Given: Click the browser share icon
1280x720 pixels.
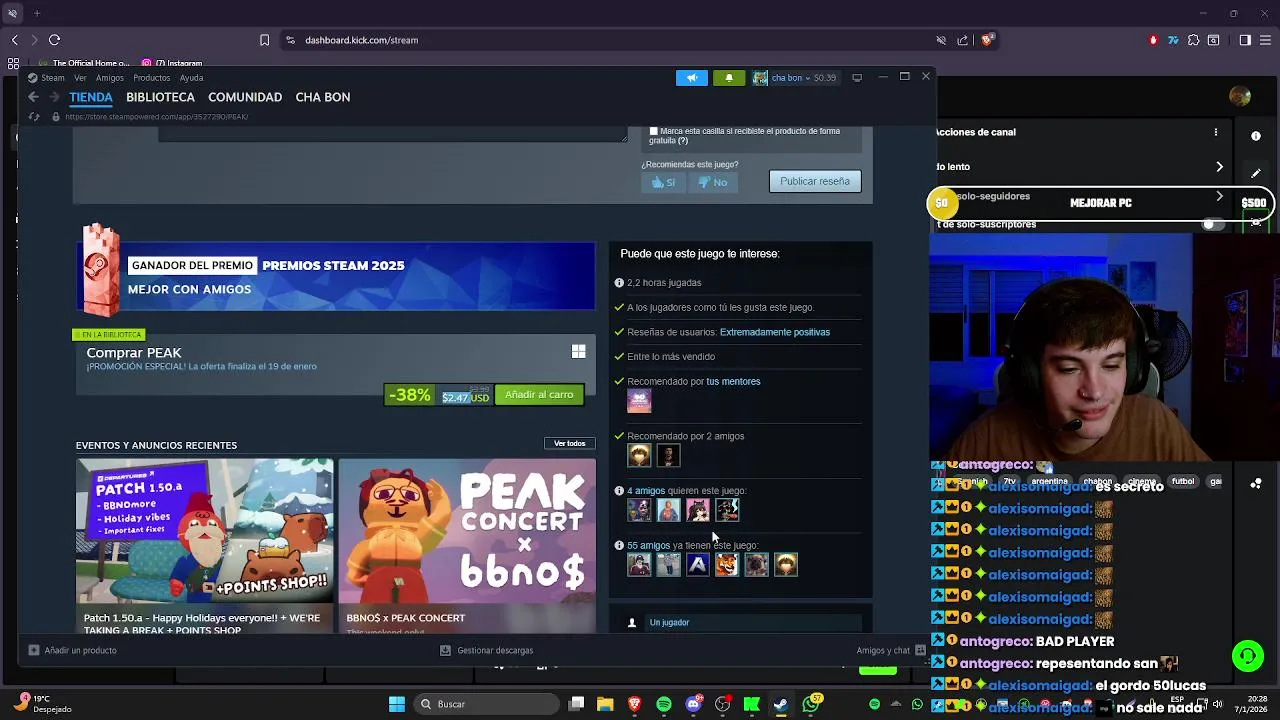Looking at the screenshot, I should point(962,40).
